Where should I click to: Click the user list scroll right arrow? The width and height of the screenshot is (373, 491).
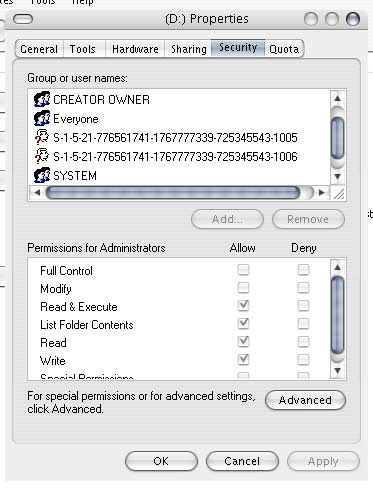click(322, 192)
